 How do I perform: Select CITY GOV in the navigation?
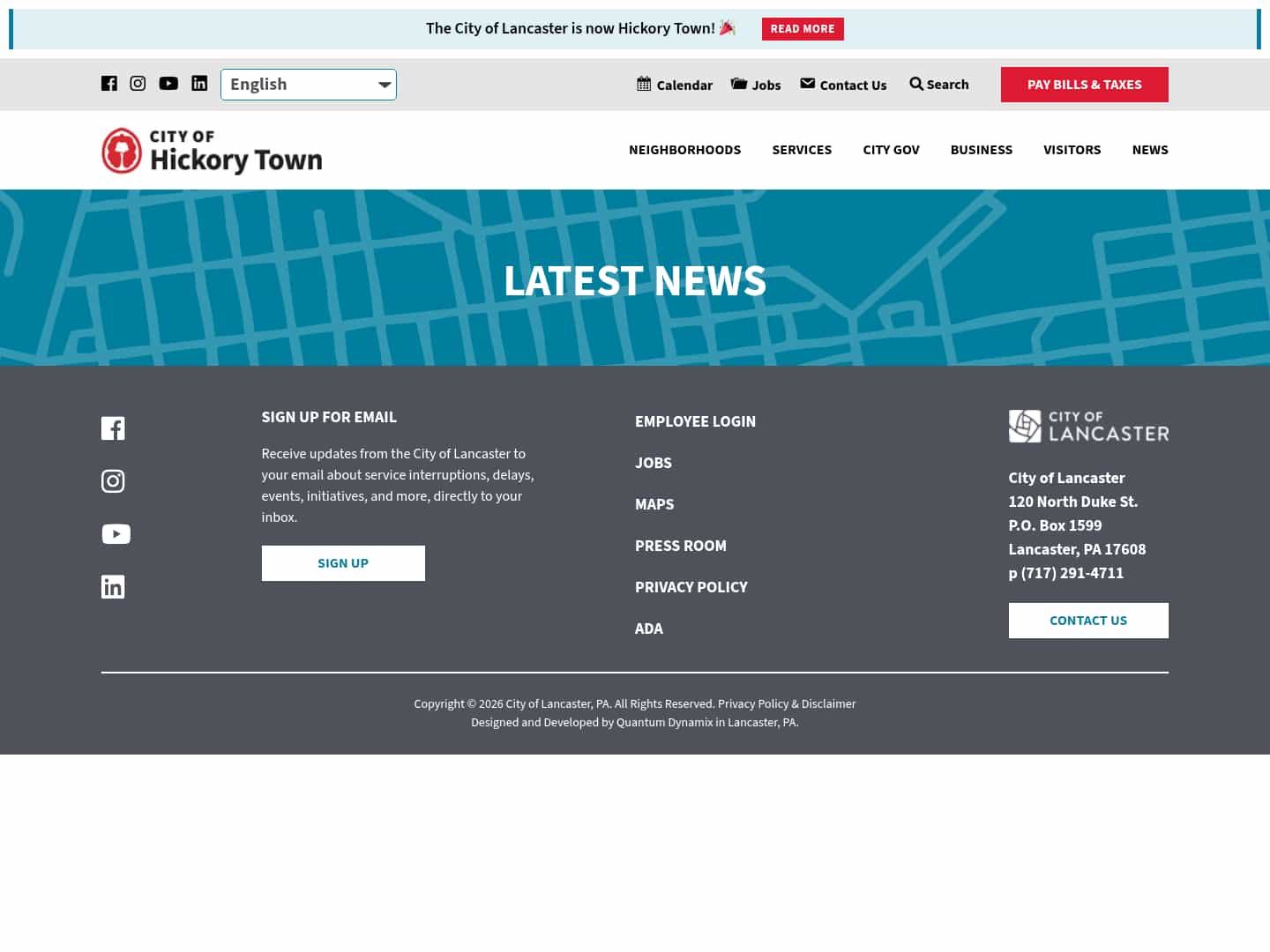[x=891, y=150]
